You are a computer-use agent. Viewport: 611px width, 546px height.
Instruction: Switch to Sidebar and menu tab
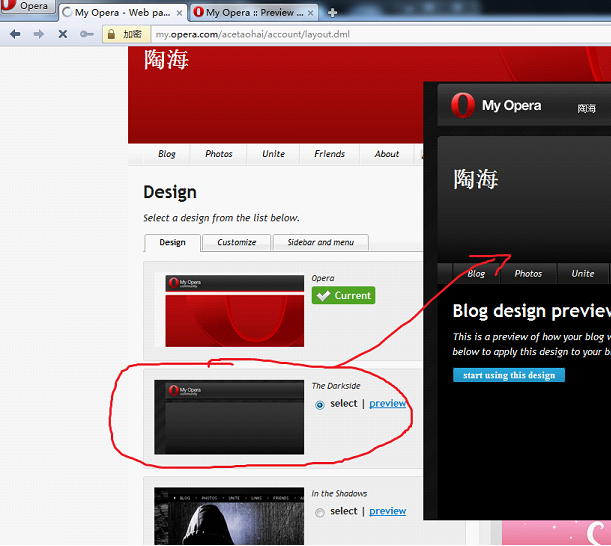321,242
